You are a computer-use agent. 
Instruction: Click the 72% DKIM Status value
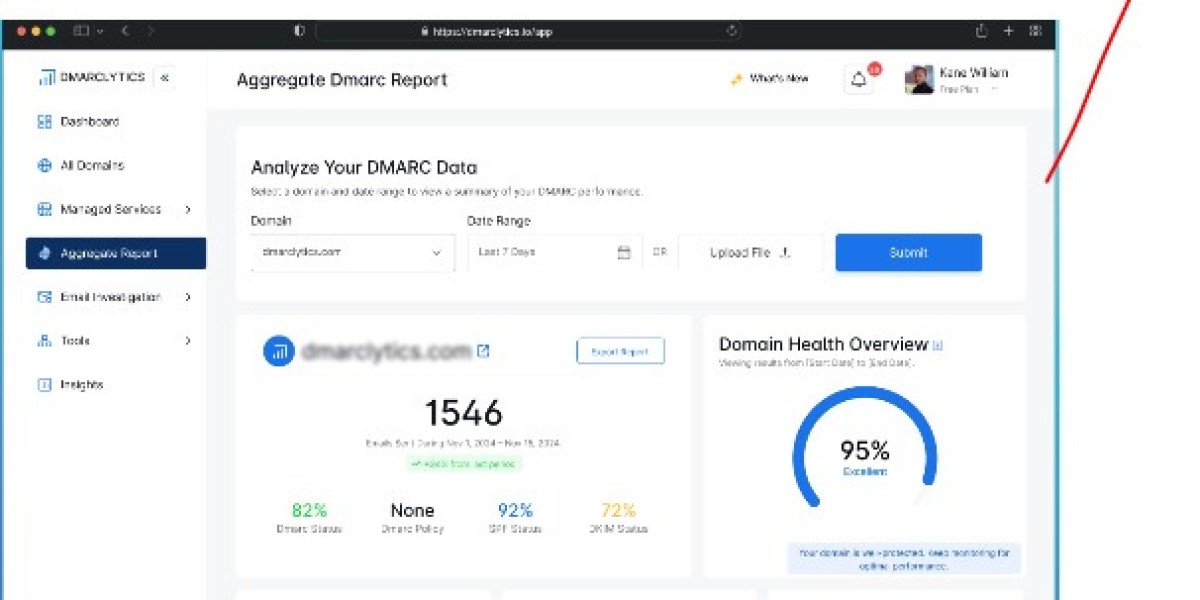pyautogui.click(x=618, y=511)
